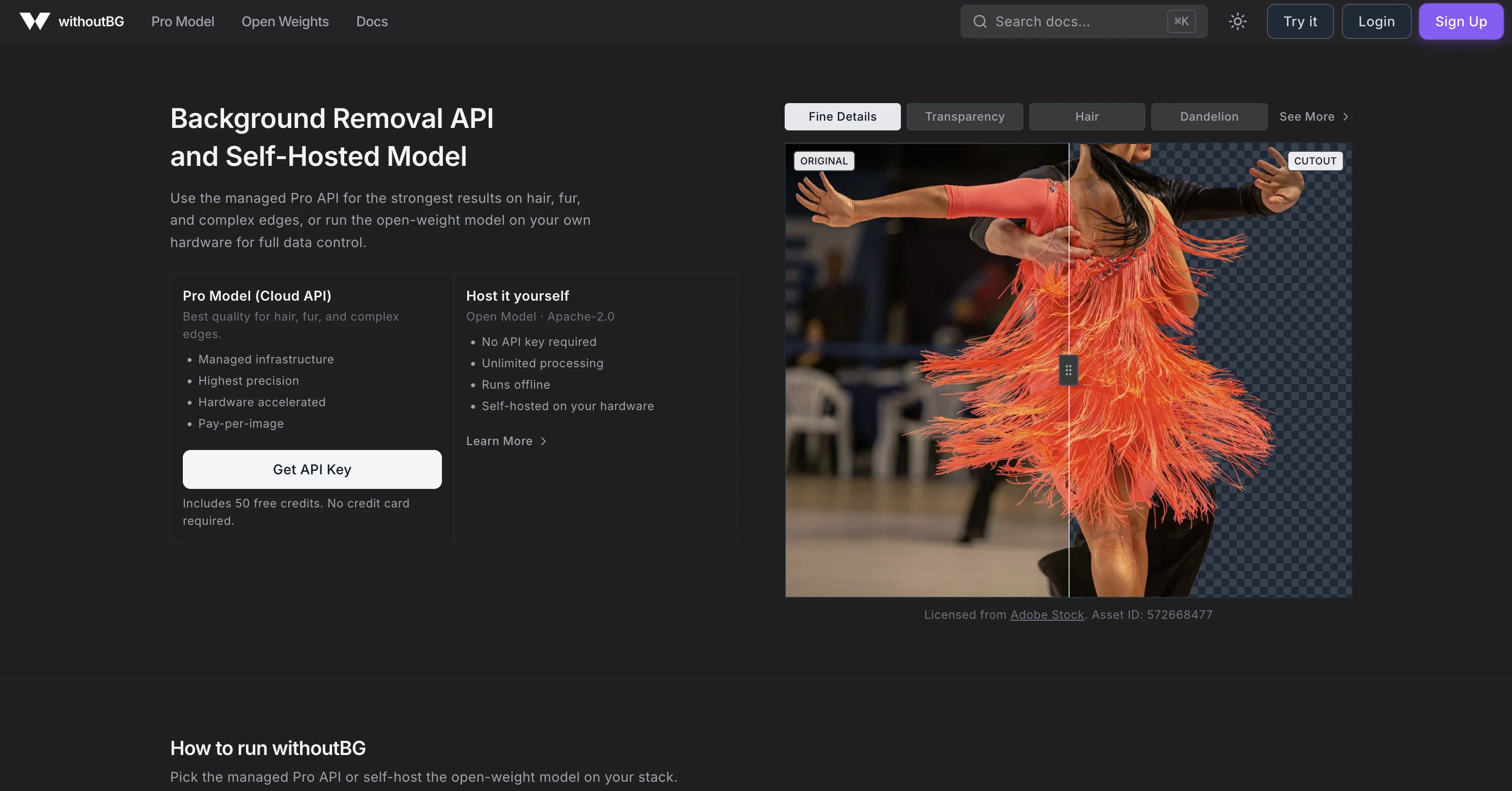Focus the Search docs input field

[1084, 22]
